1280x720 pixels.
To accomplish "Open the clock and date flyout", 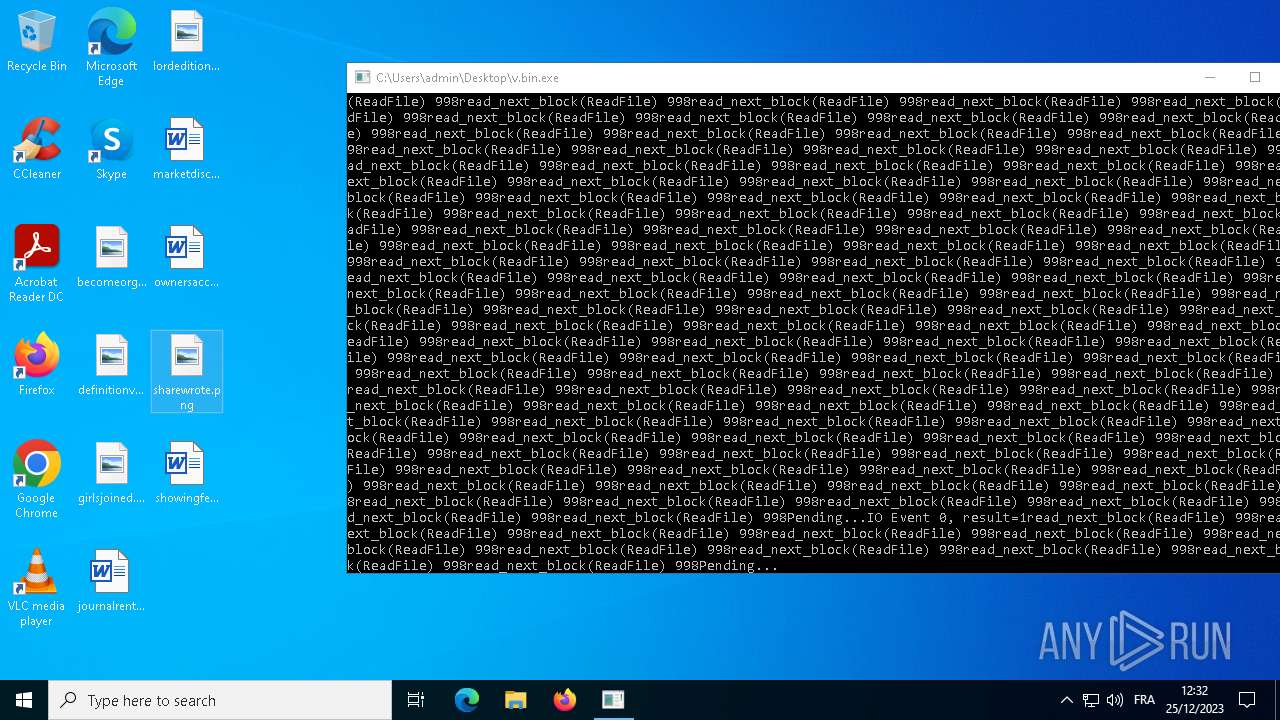I will point(1194,700).
